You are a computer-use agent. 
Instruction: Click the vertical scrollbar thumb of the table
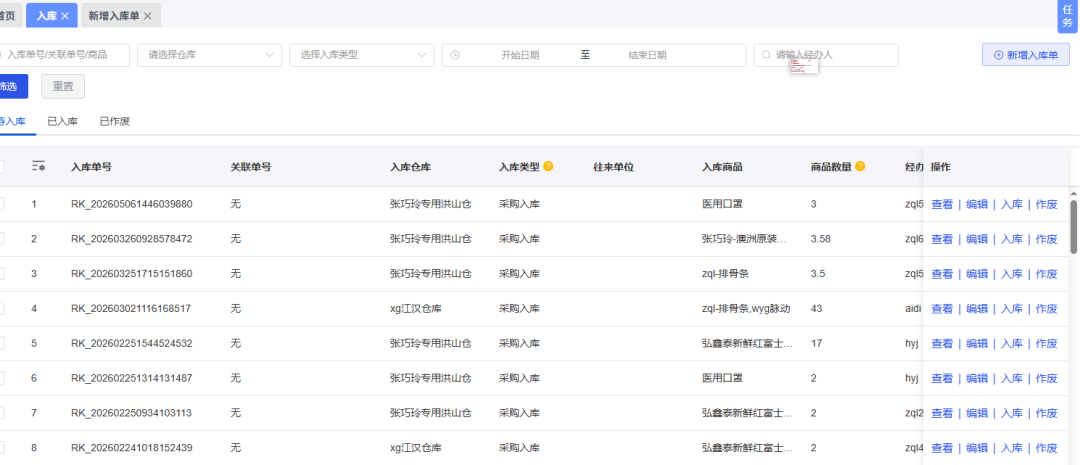pyautogui.click(x=1073, y=227)
